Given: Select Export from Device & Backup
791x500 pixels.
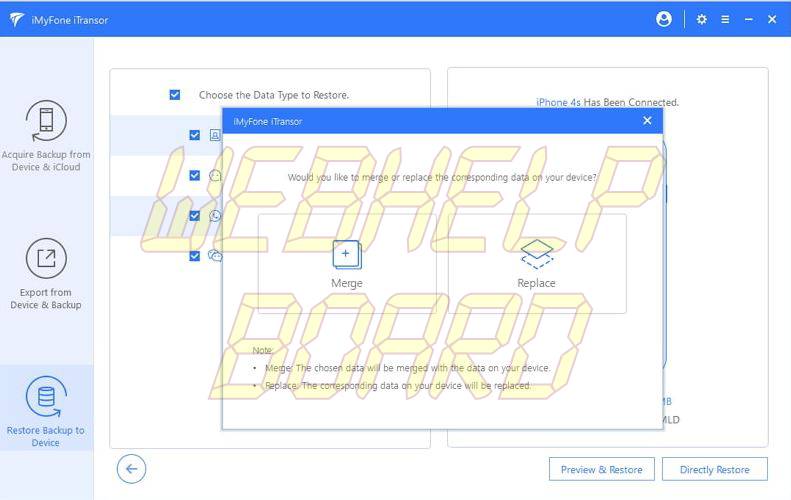Looking at the screenshot, I should 46,274.
